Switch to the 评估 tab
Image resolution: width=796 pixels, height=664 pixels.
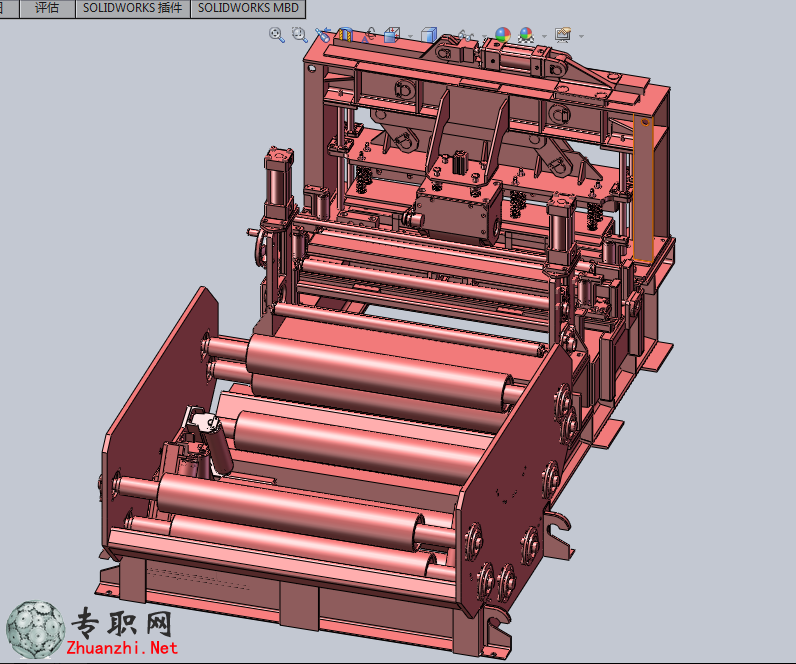coord(47,8)
